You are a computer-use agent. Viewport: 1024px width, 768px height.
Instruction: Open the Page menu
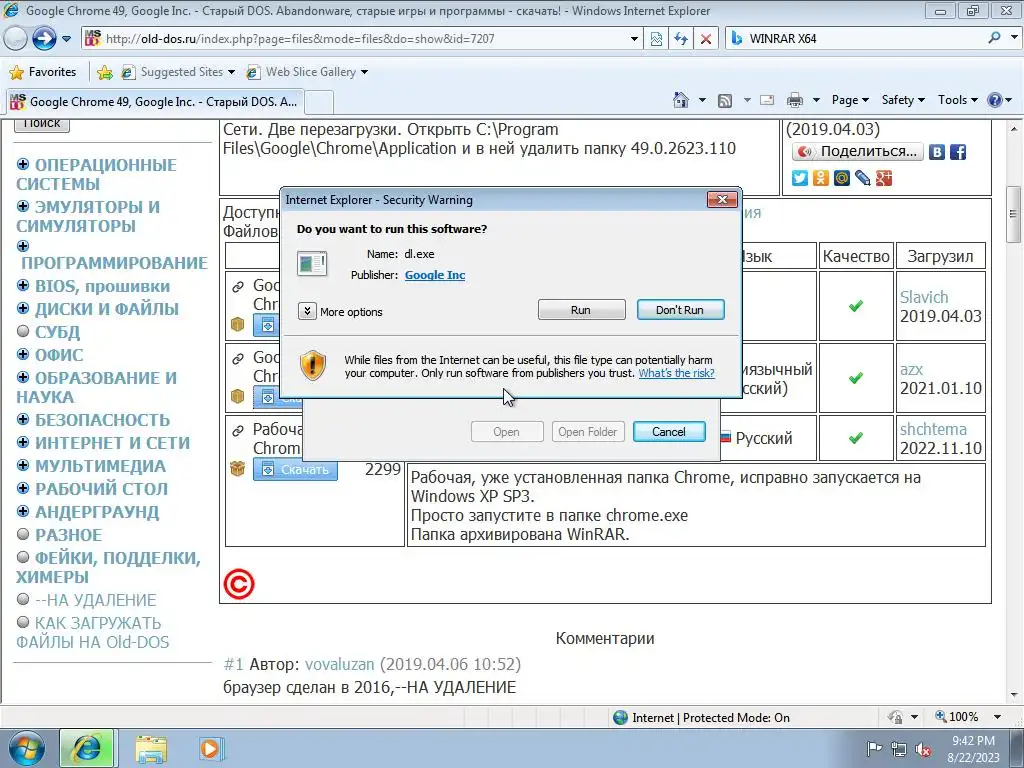[850, 100]
